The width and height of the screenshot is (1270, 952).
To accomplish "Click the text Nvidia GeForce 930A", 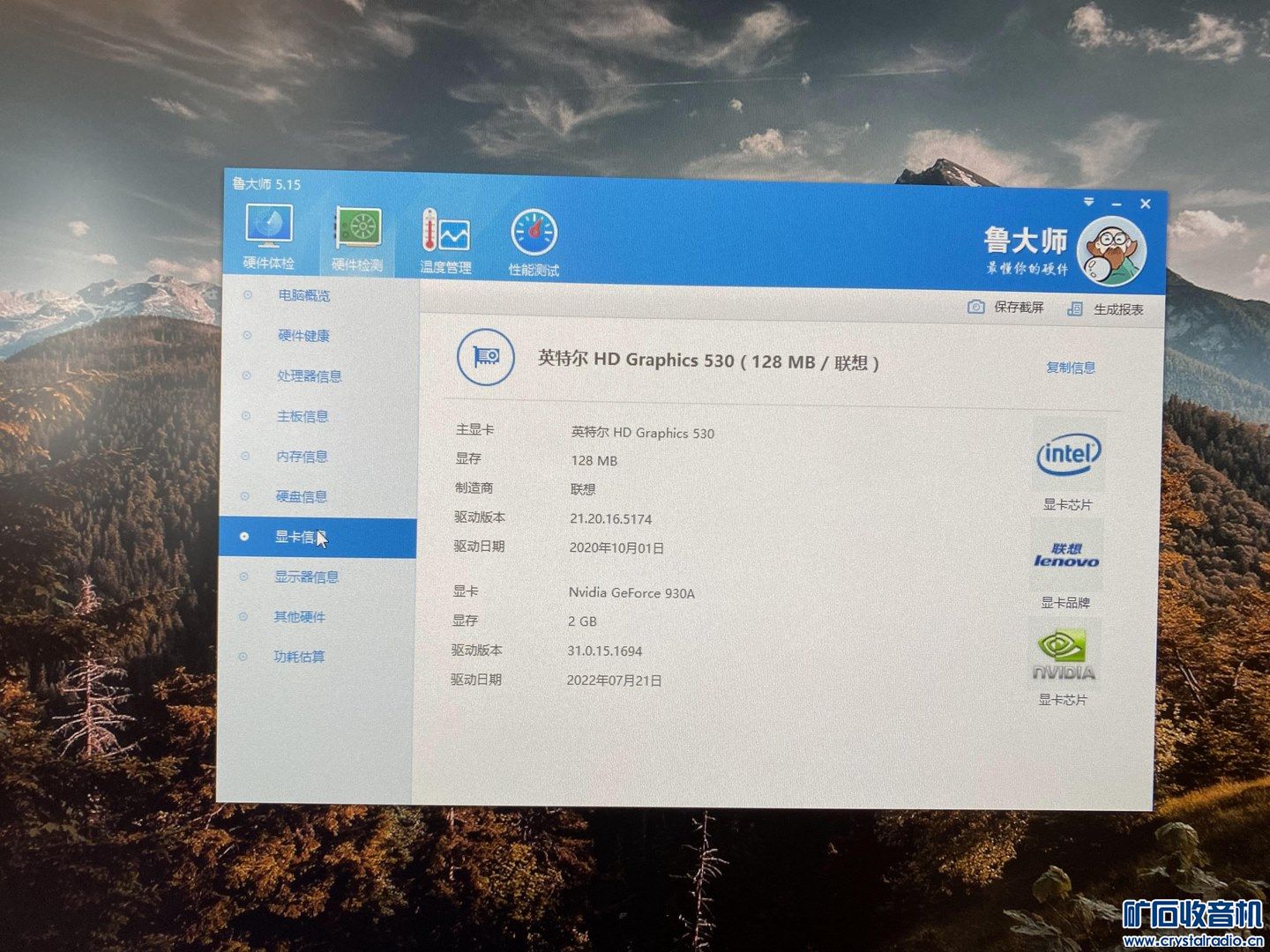I will pos(631,593).
